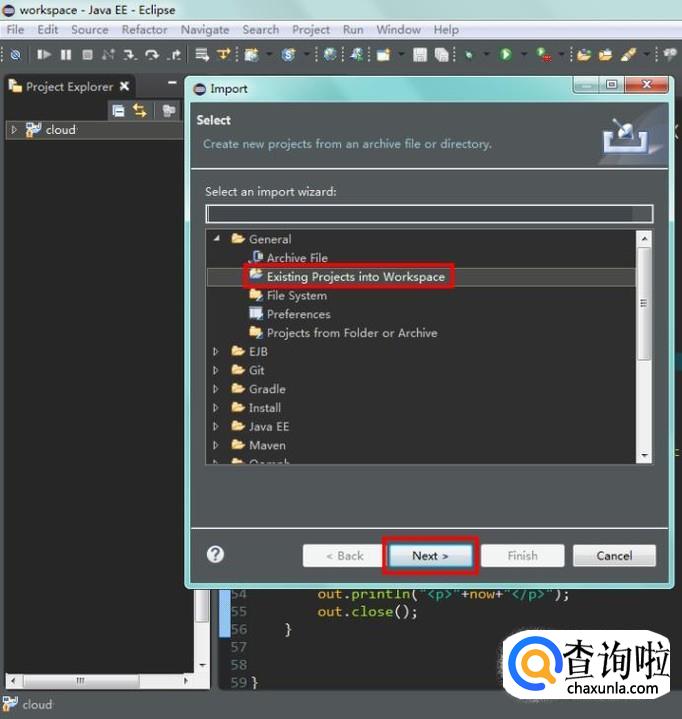The height and width of the screenshot is (719, 682).
Task: Focus the import wizard filter text field
Action: [429, 214]
